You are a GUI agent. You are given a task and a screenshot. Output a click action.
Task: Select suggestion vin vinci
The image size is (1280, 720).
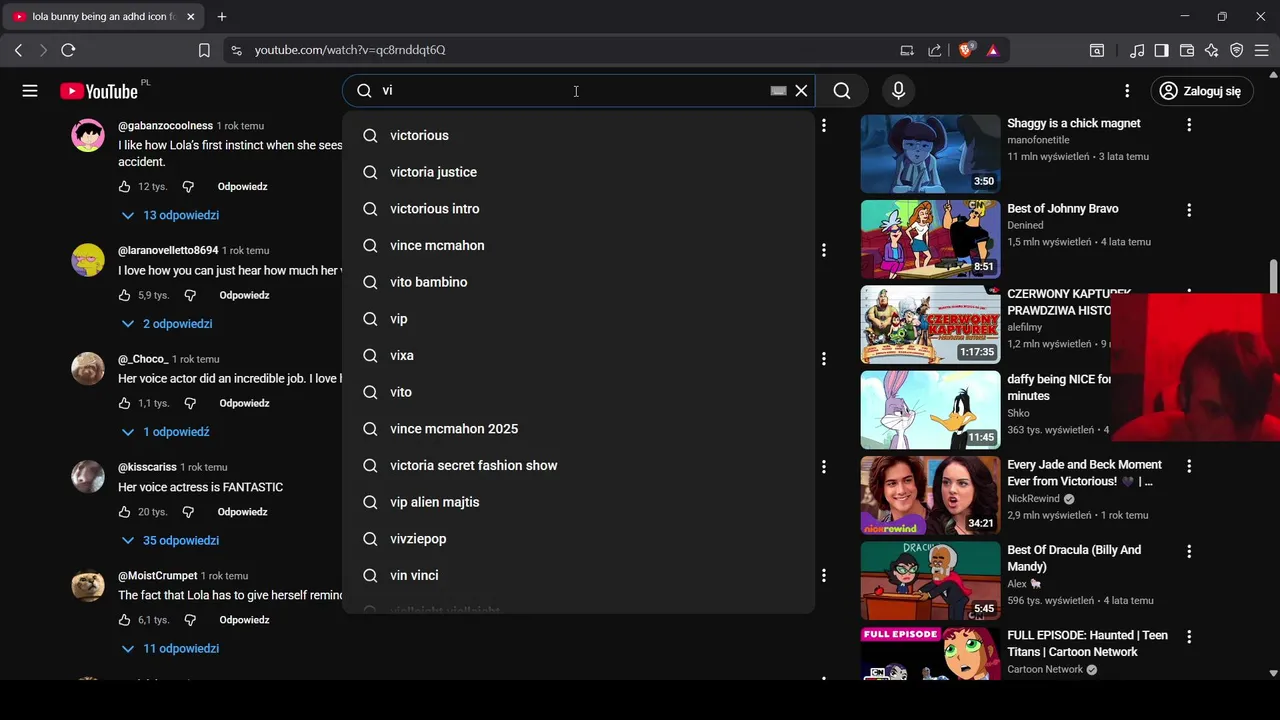[x=579, y=575]
